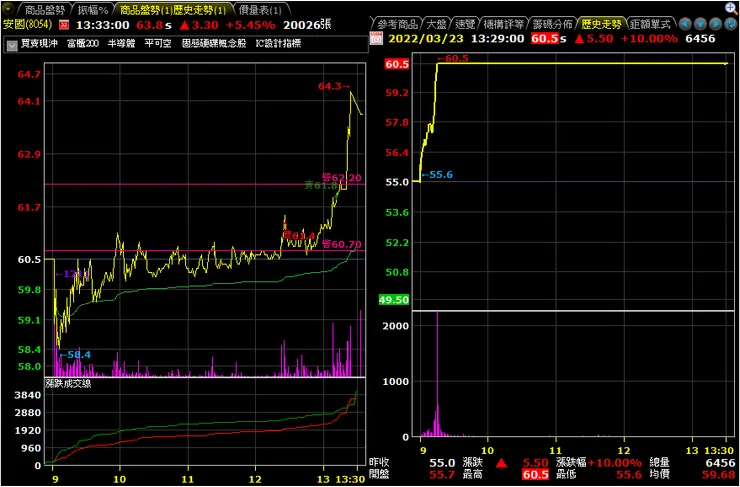Click the 警60.70 alert line label
Viewport: 740px width, 487px height.
pos(342,244)
